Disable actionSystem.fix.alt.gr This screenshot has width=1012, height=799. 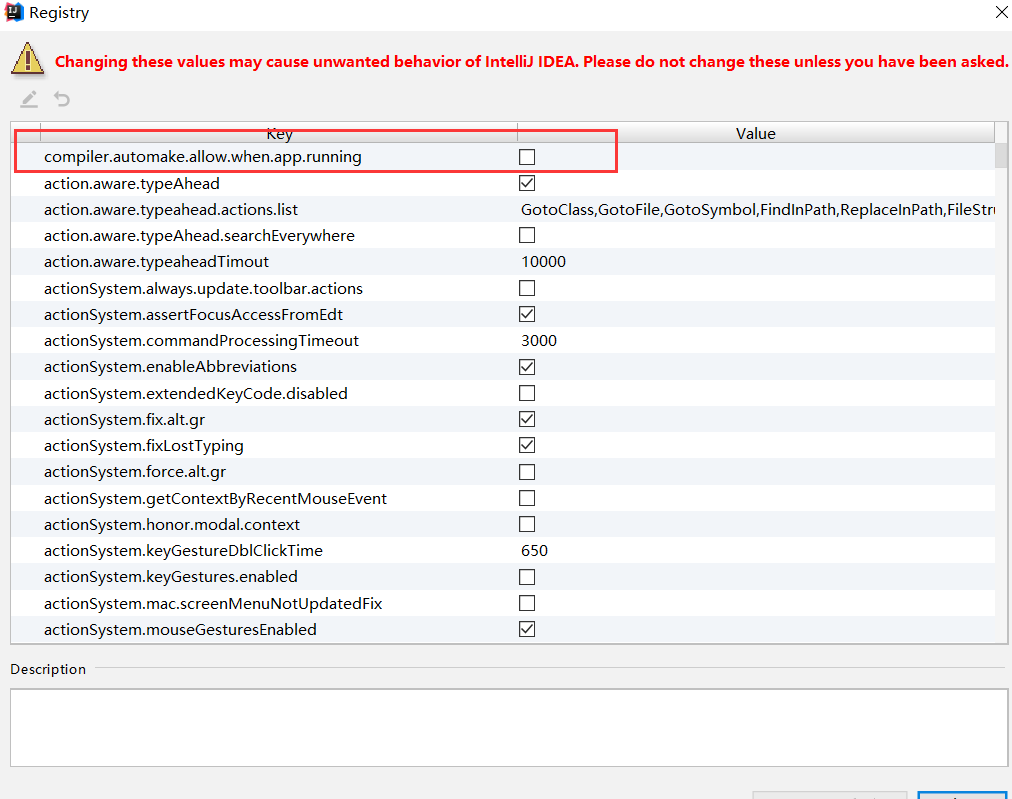pos(527,419)
